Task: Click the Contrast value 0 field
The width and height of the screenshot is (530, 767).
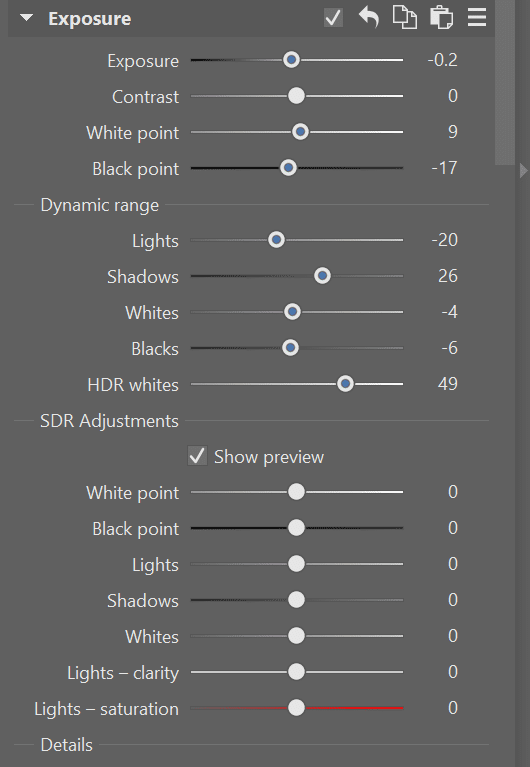Action: (x=453, y=96)
